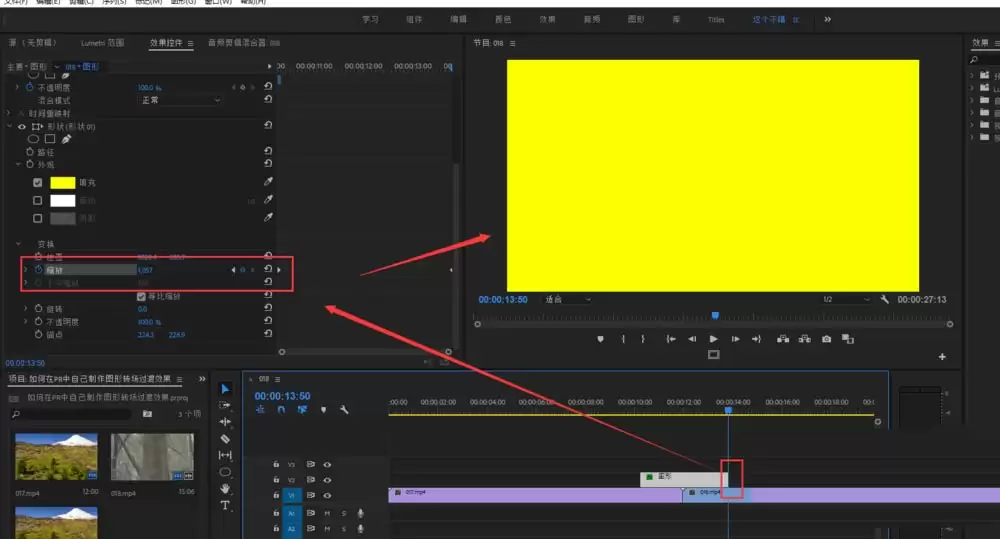Use eyedropper next to white stroke swatch
The height and width of the screenshot is (539, 1000).
point(268,200)
